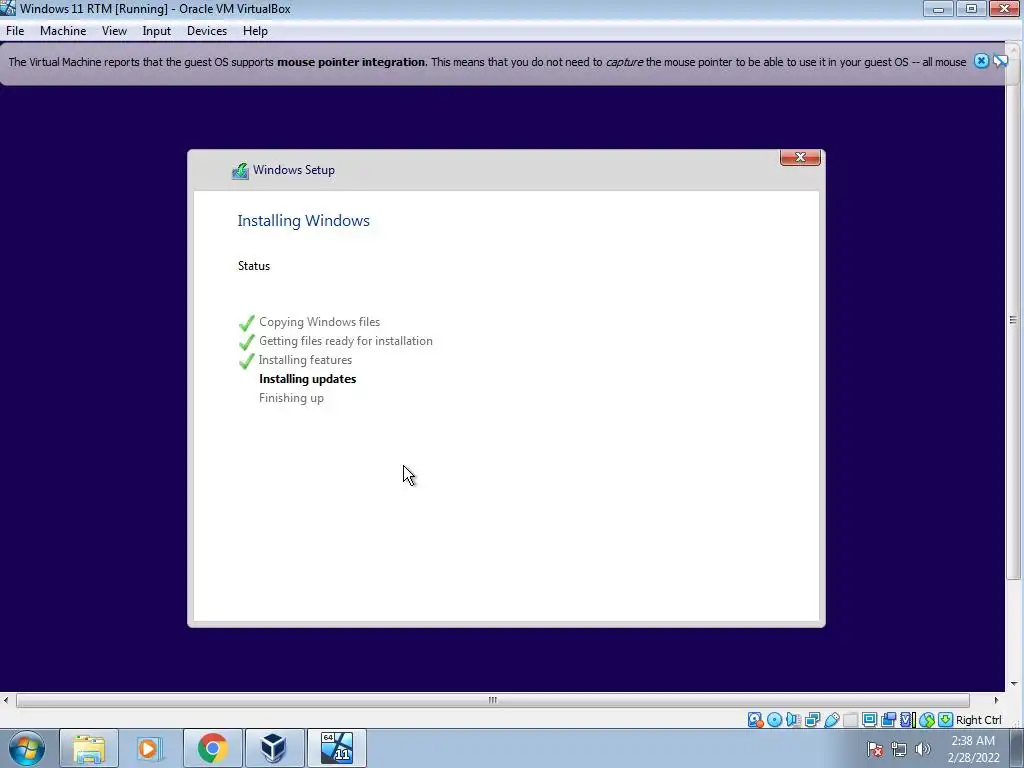Click the optical disk indicator icon

(775, 720)
